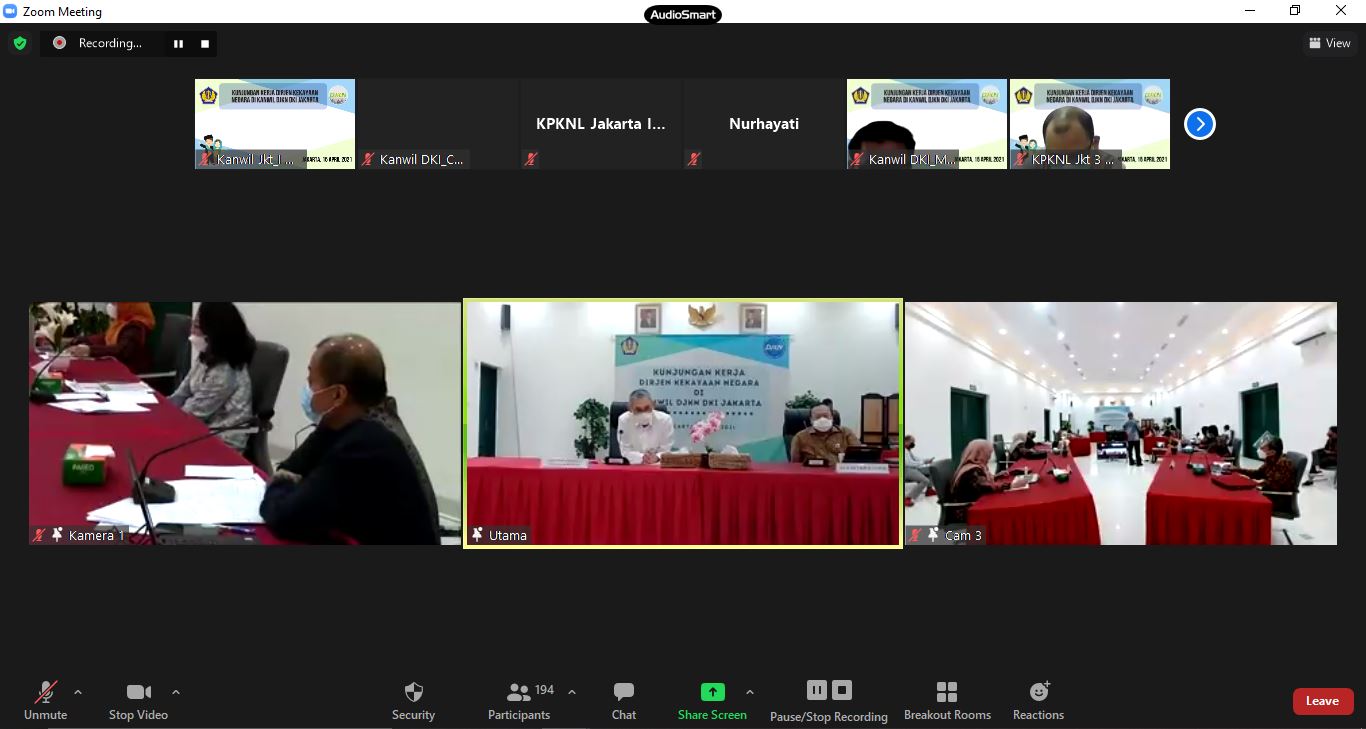Unmute the microphone
This screenshot has width=1366, height=729.
[x=45, y=700]
